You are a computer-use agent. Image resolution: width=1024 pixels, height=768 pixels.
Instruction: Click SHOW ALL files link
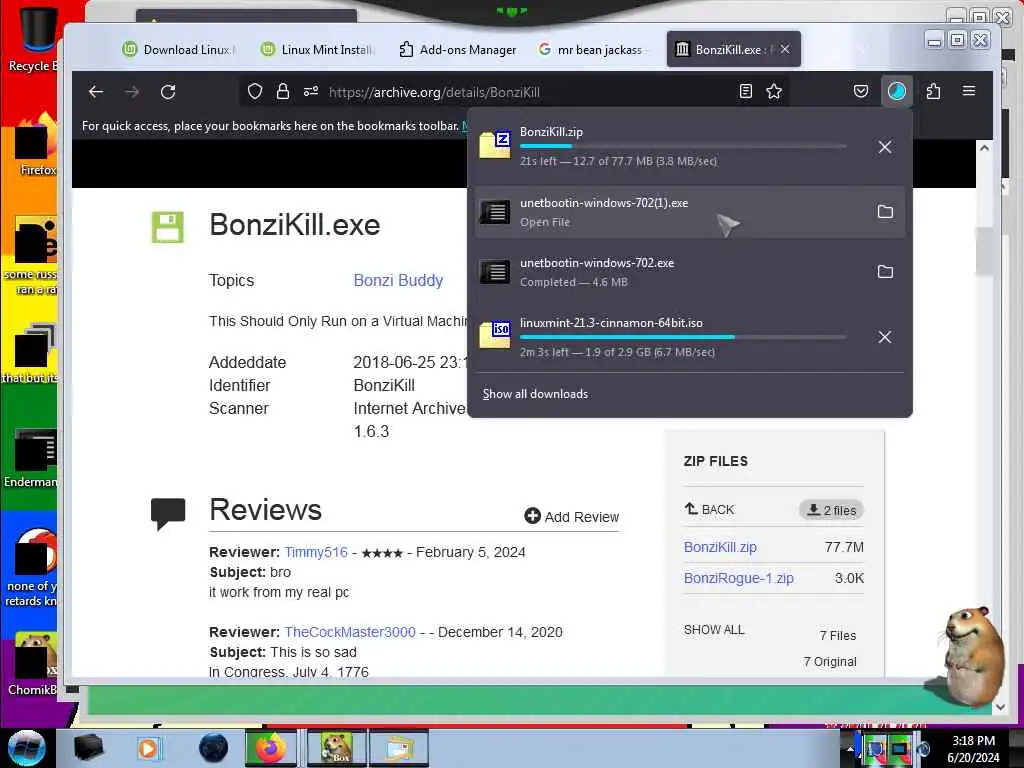coord(714,630)
